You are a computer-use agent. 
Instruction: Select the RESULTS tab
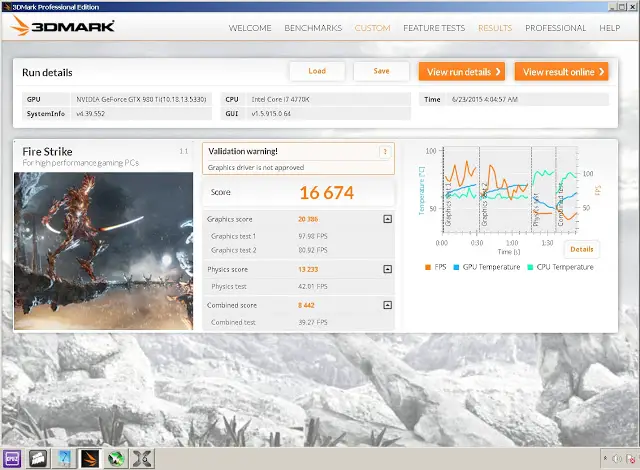coord(495,28)
